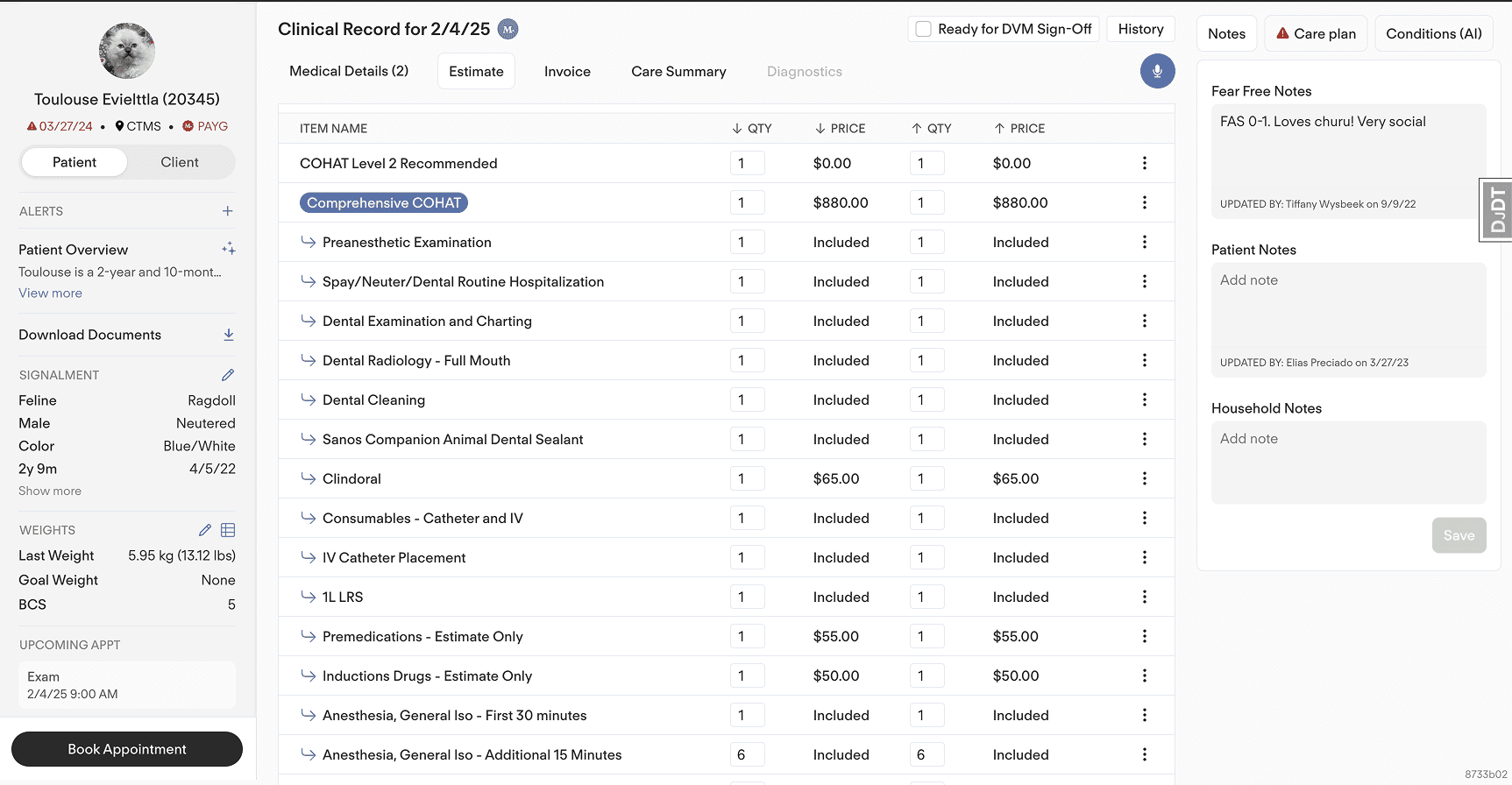This screenshot has height=785, width=1512.
Task: Click the Last Weight value 5.95 kg
Action: coord(182,555)
